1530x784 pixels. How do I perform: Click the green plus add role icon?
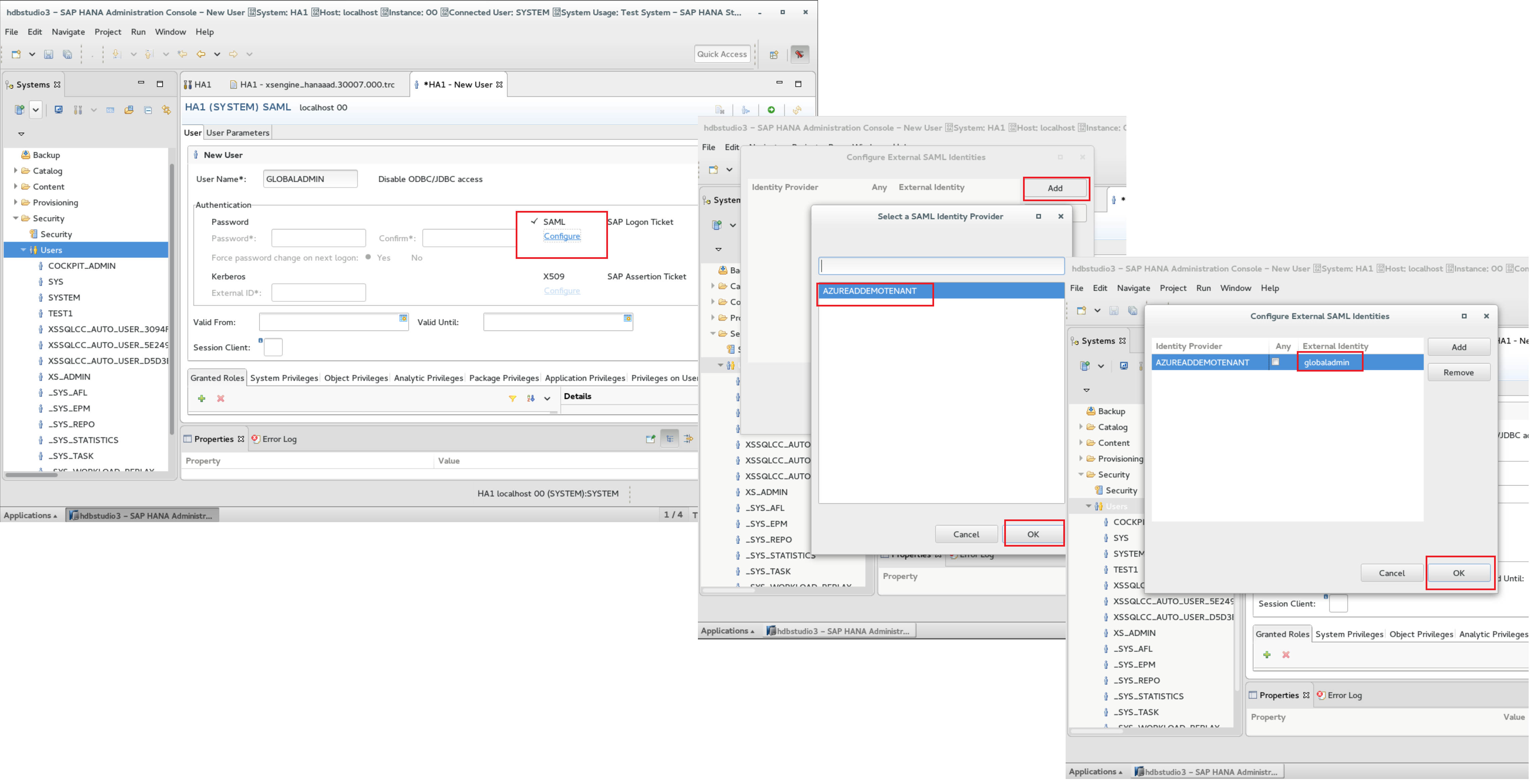(x=202, y=398)
